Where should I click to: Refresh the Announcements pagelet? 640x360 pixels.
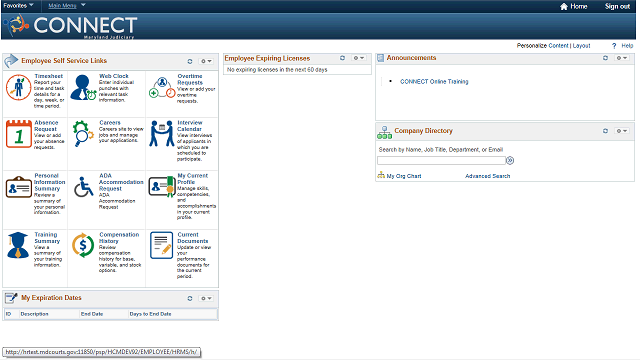(x=605, y=58)
